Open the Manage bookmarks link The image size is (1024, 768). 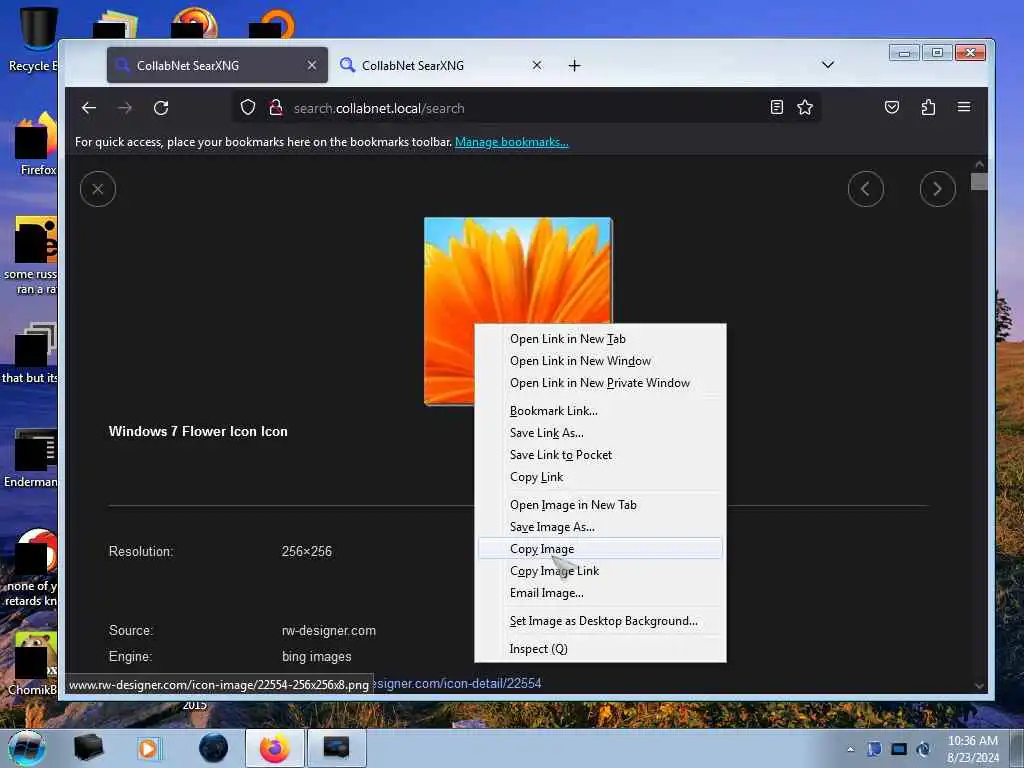coord(511,142)
